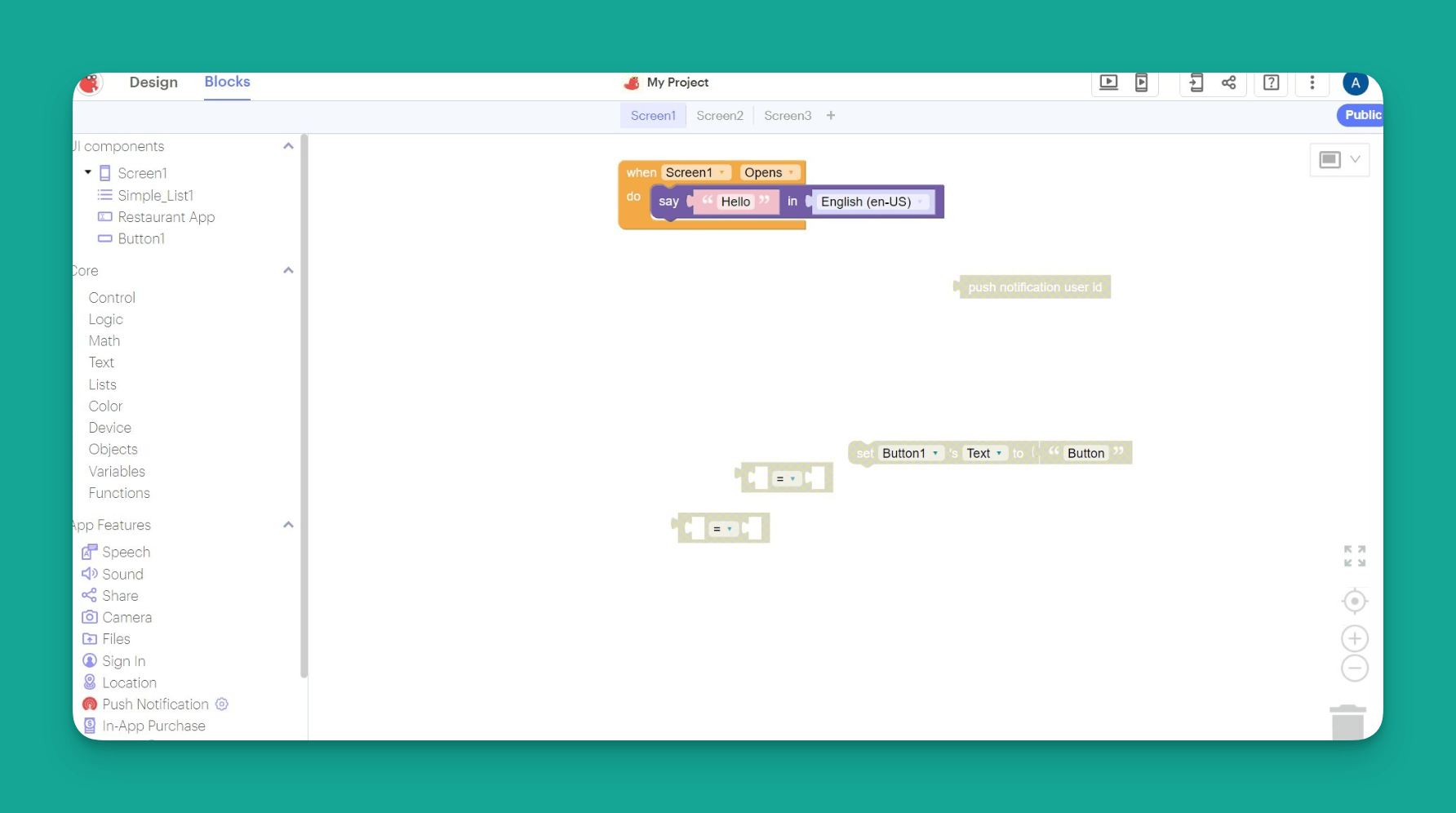
Task: Click the Location pin icon
Action: [x=90, y=682]
